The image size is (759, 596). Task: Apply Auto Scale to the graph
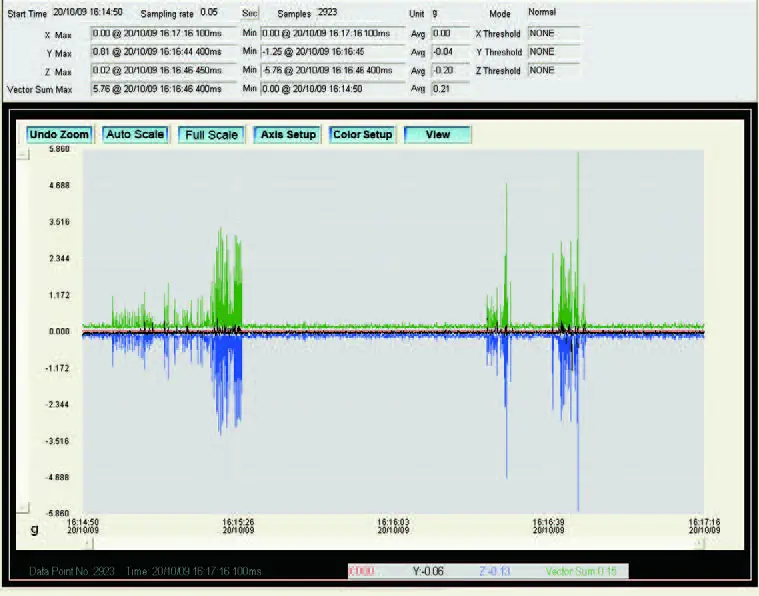pyautogui.click(x=134, y=135)
